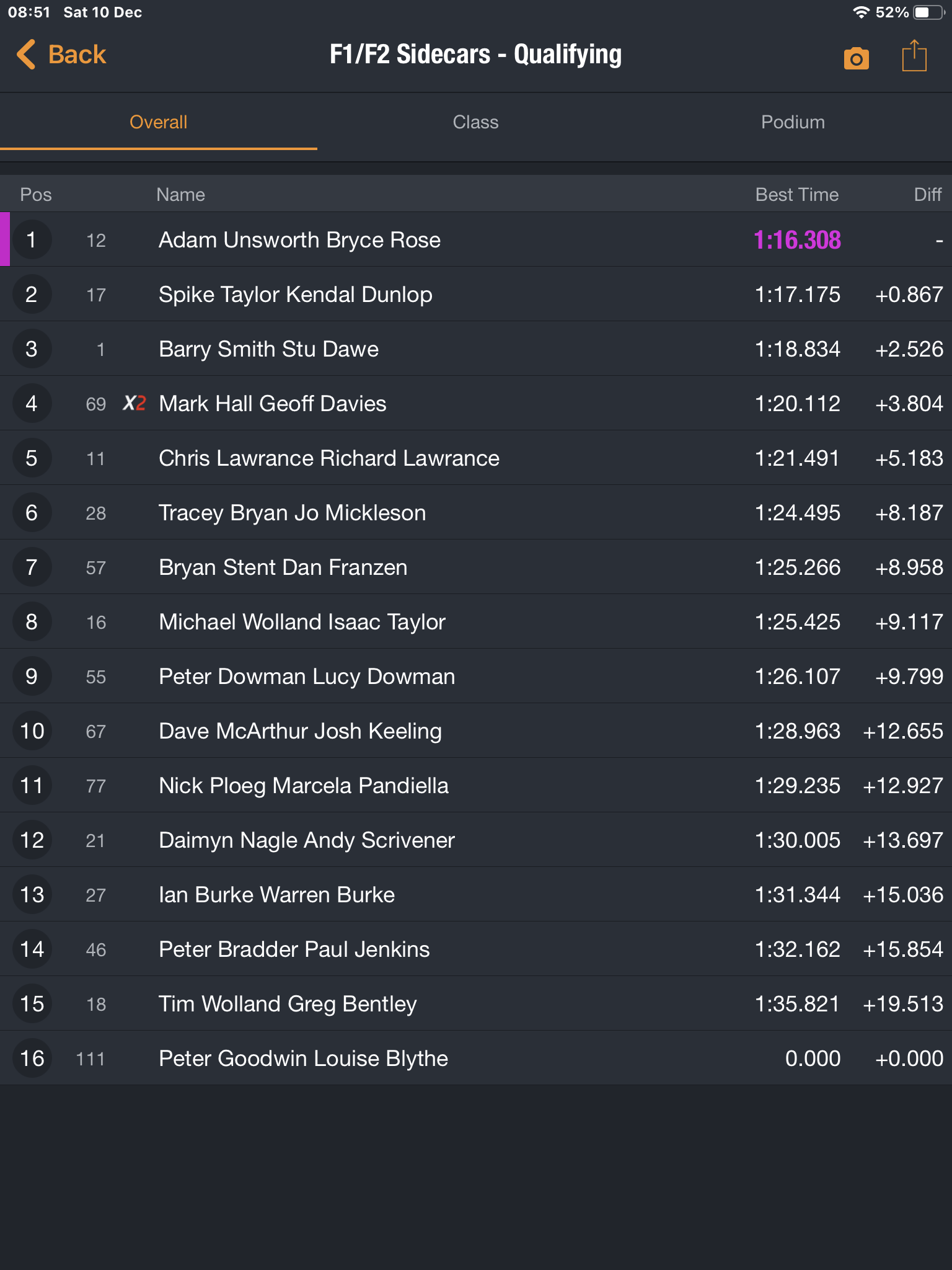Tap position 1 circle badge

coord(32,240)
